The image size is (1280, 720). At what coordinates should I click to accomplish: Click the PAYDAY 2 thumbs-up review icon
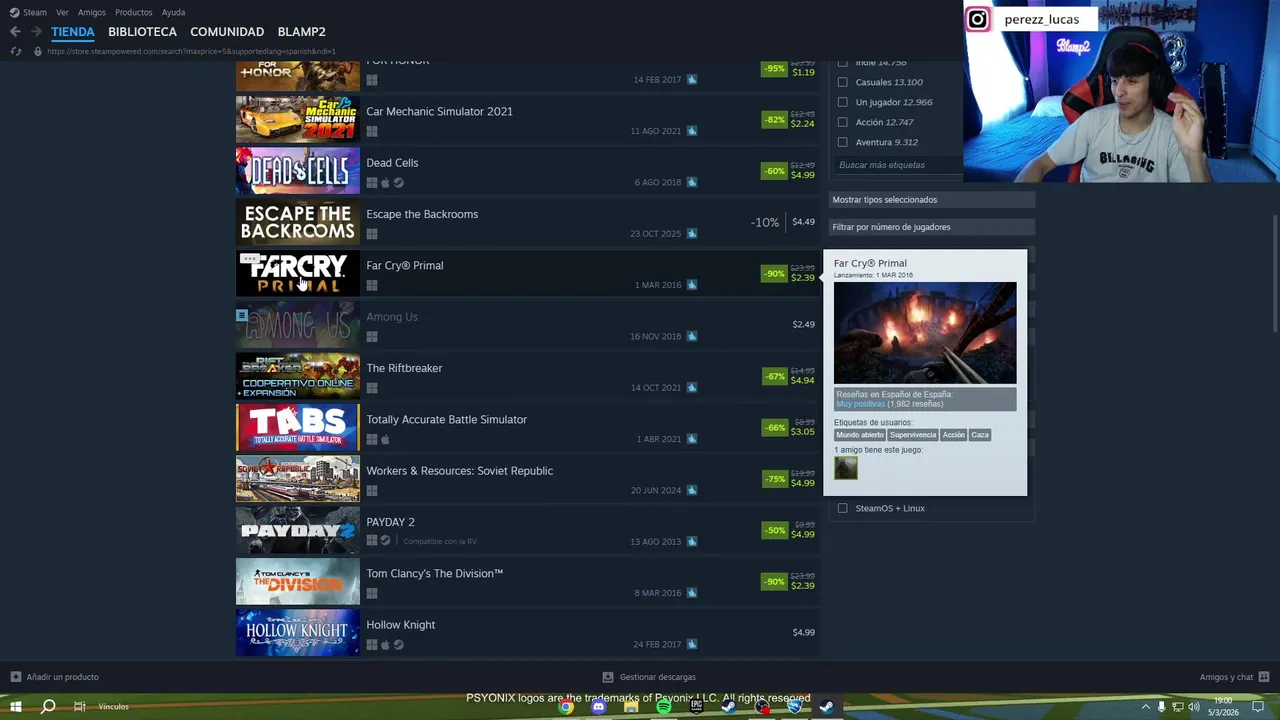(x=691, y=542)
